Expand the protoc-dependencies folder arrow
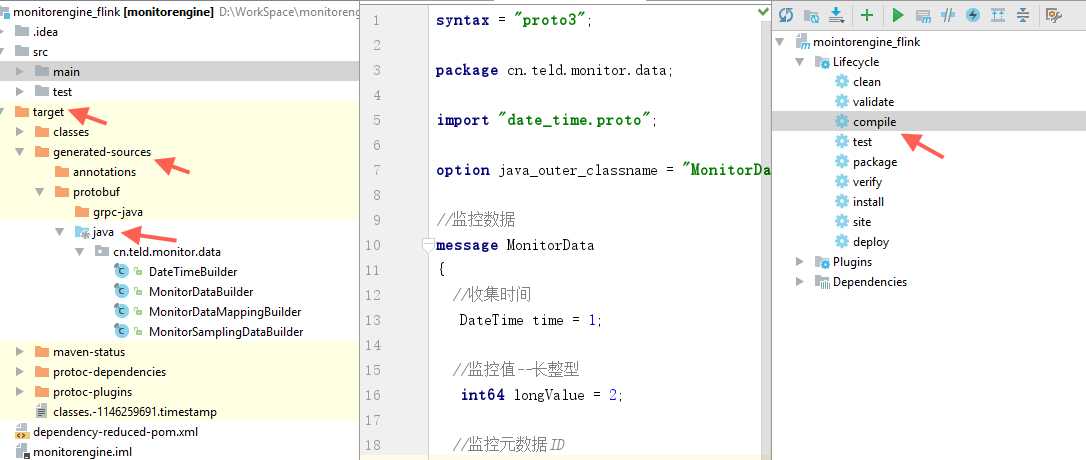The height and width of the screenshot is (460, 1086). tap(19, 372)
